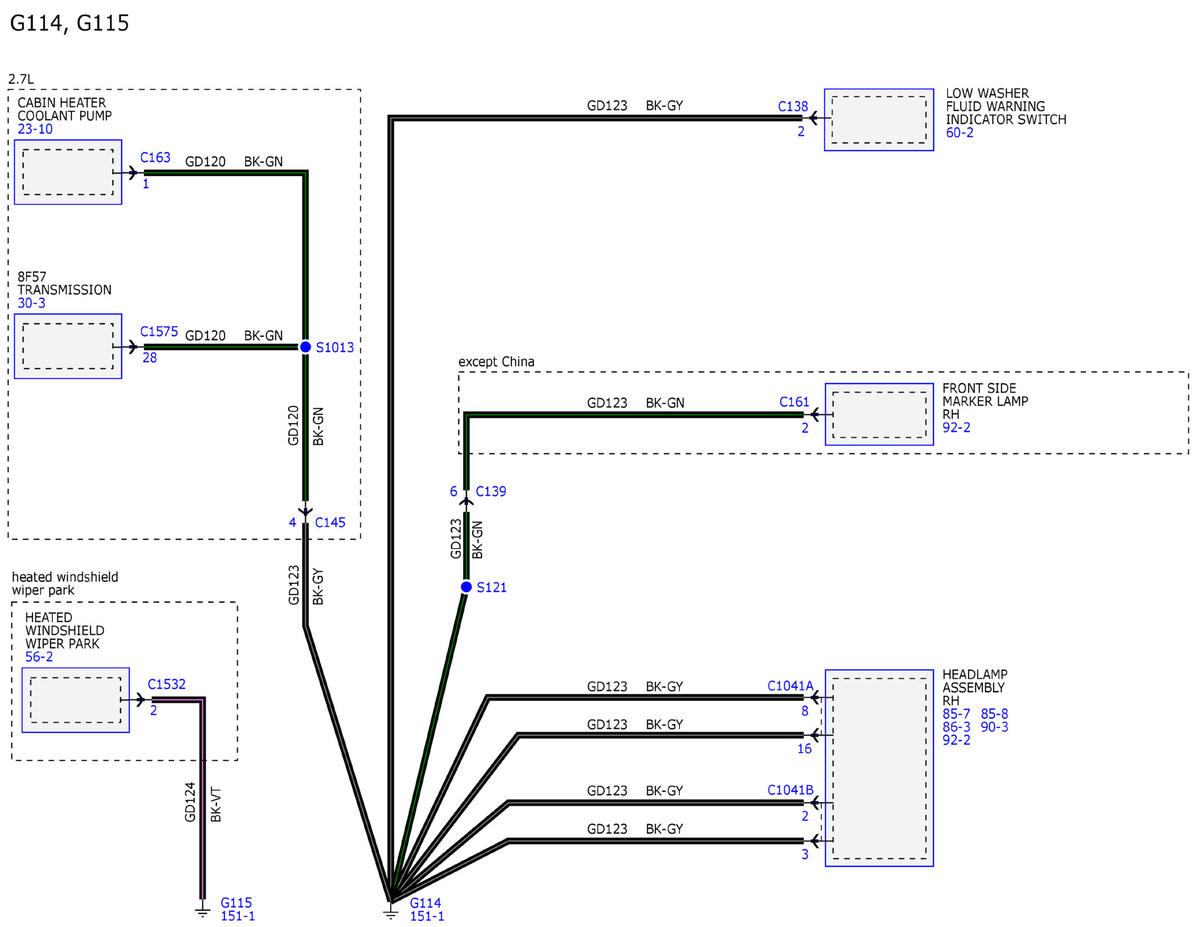This screenshot has width=1200, height=927.
Task: Open connector C138 details
Action: 793,105
